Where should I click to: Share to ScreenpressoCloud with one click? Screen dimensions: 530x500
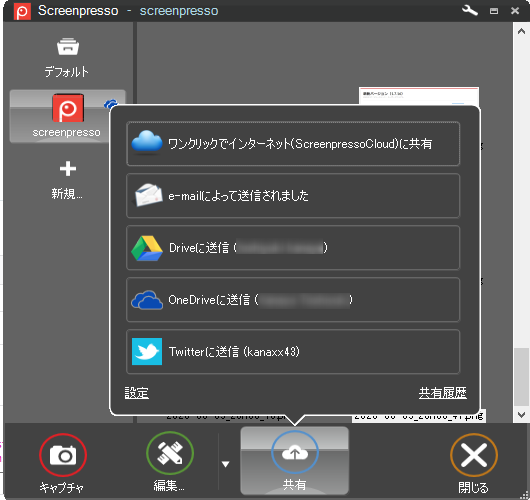tap(293, 144)
